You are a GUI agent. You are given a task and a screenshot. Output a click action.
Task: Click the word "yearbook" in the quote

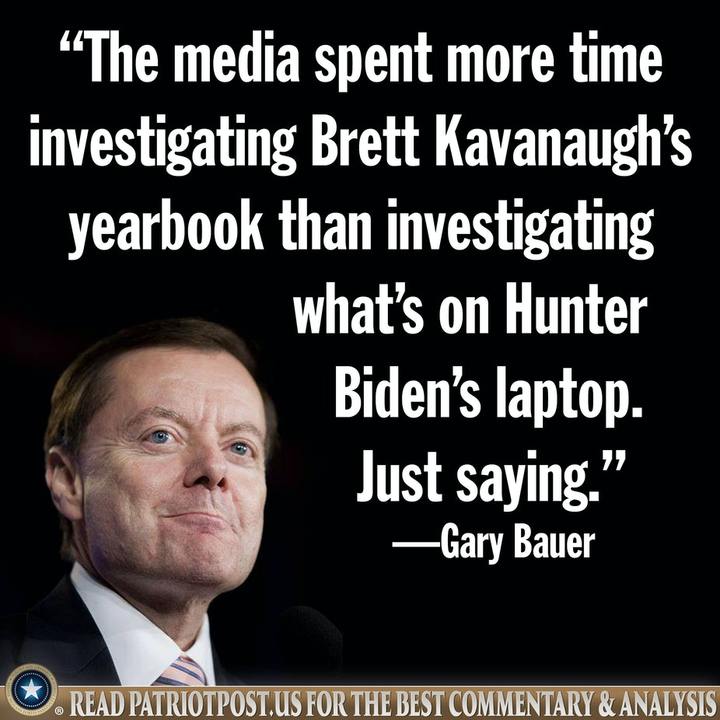166,228
